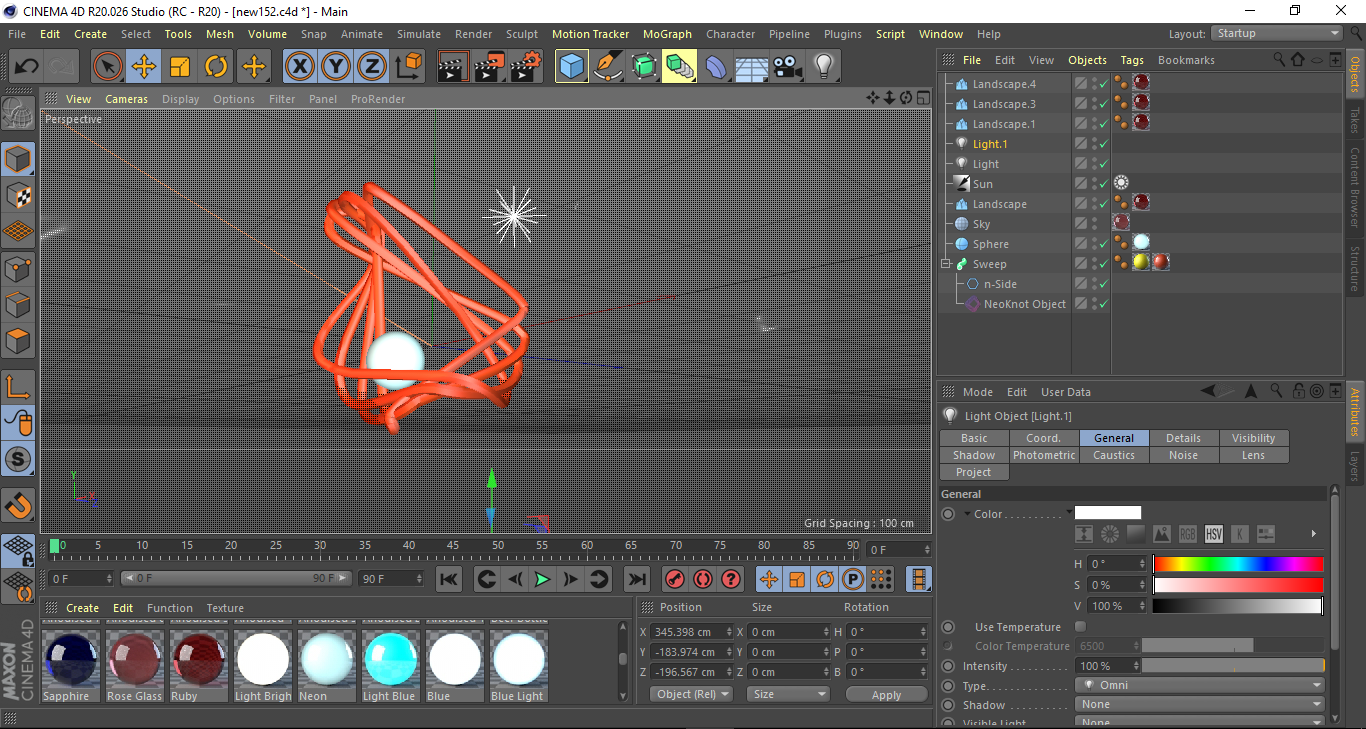
Task: Open the Layout Startup dropdown
Action: 1278,33
